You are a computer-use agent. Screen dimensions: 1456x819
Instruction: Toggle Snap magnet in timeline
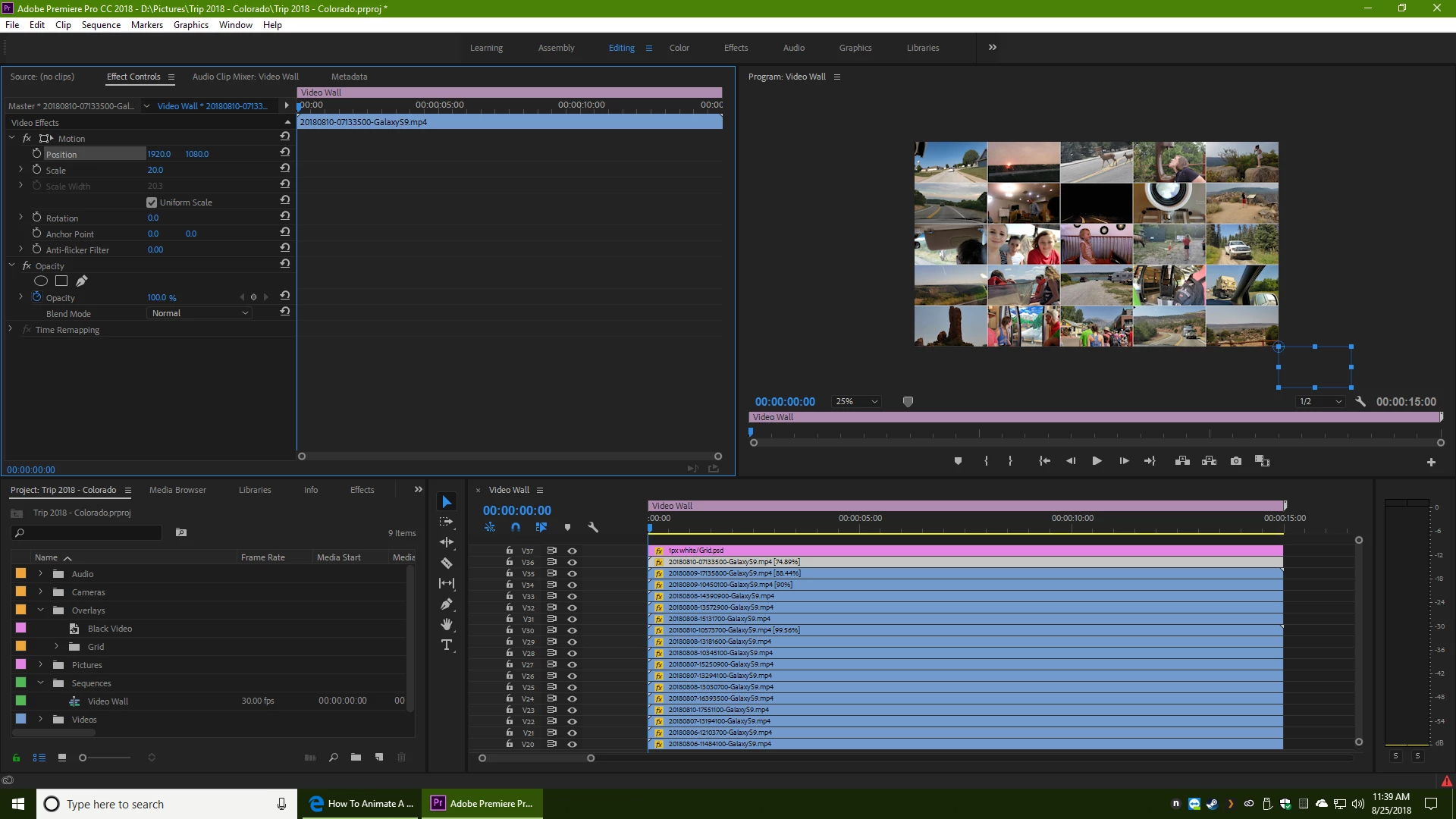point(516,527)
